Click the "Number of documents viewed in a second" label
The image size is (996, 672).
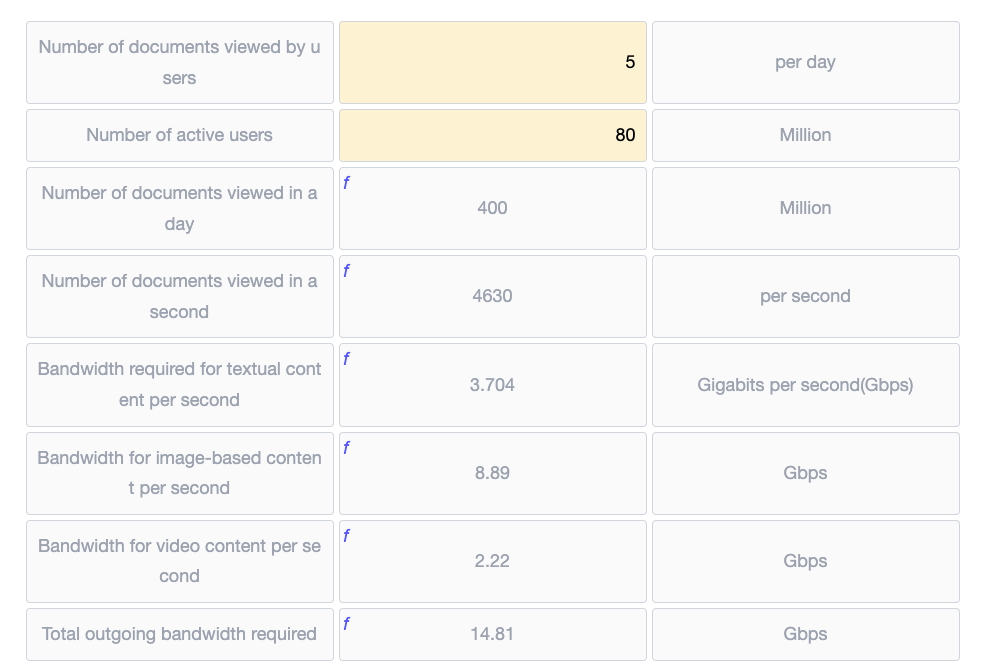coord(180,297)
